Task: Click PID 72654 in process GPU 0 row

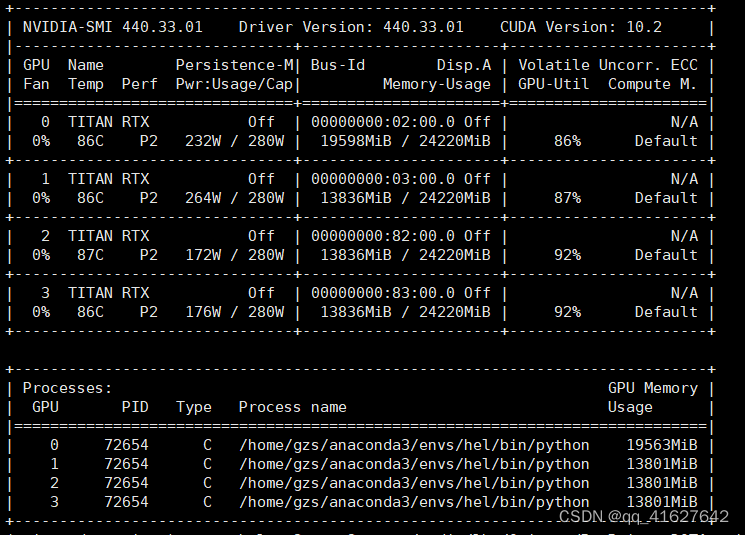Action: (x=126, y=445)
